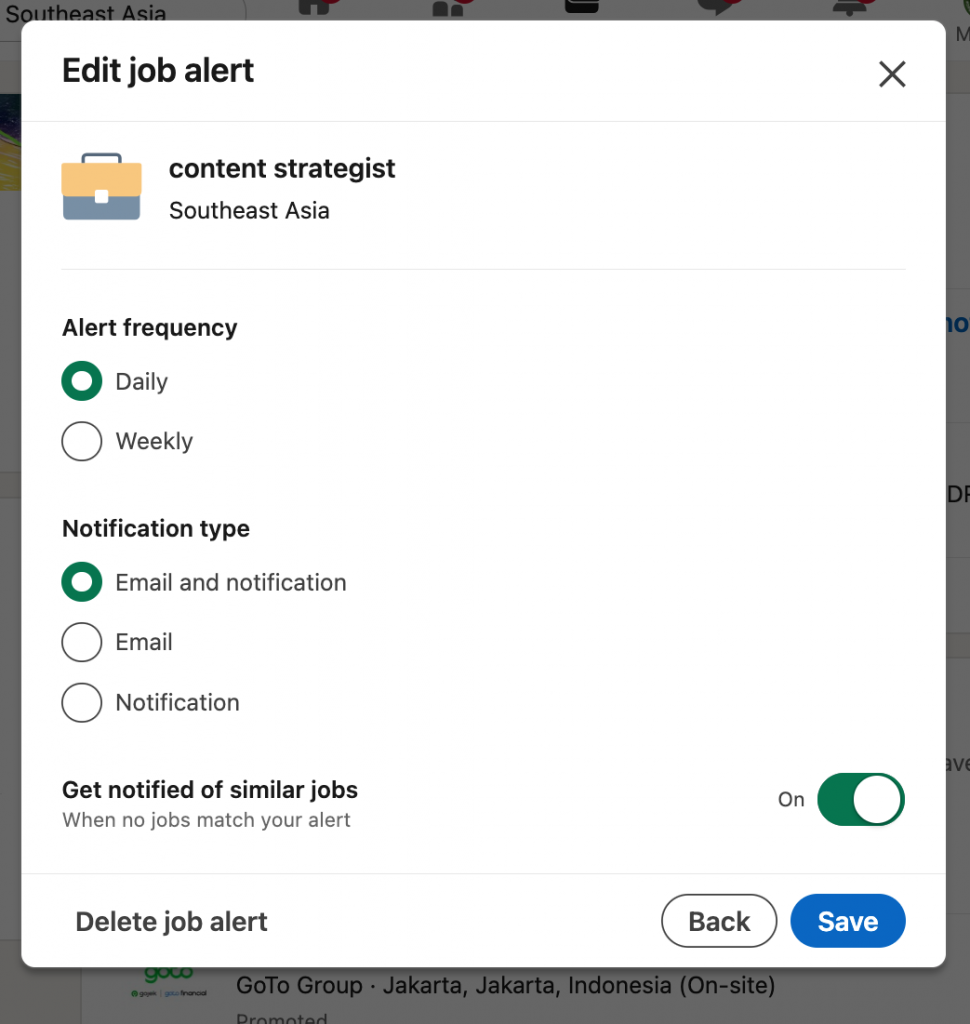This screenshot has width=970, height=1024.
Task: Dismiss the Edit job alert dialog with X
Action: pos(891,73)
